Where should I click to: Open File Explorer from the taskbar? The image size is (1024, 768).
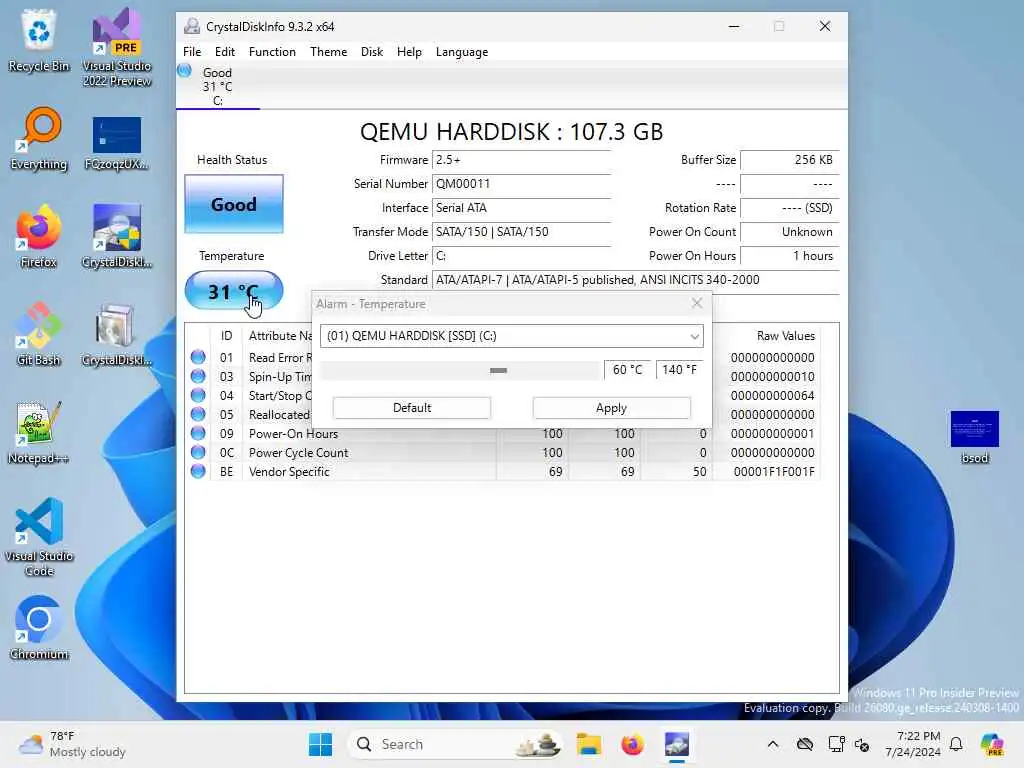point(588,744)
